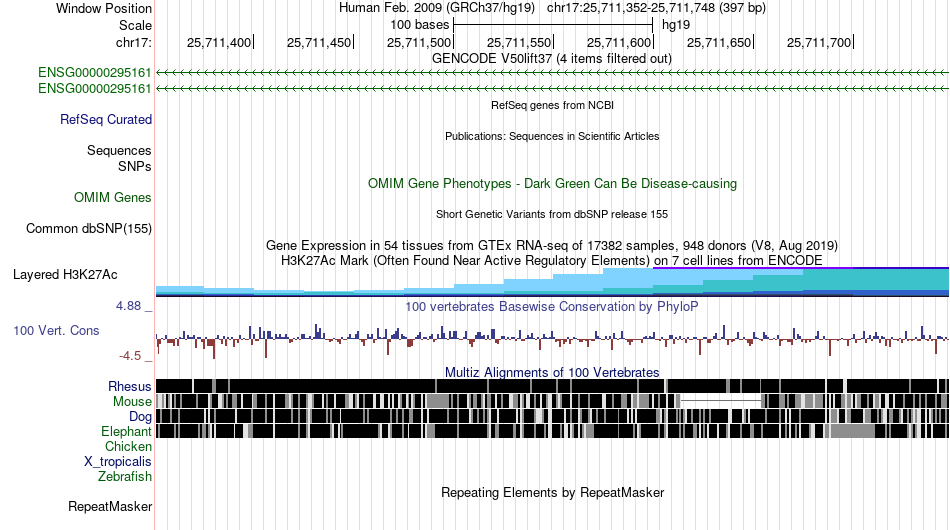Screen dimensions: 950x530
Task: Click the second ENSG00000295161 gene label
Action: click(95, 88)
